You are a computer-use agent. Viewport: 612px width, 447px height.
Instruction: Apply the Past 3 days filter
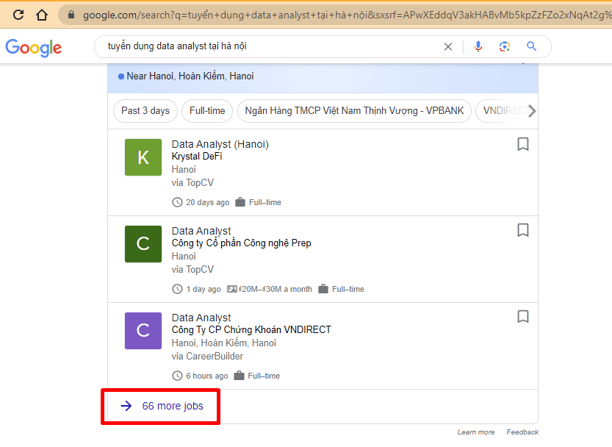[145, 111]
